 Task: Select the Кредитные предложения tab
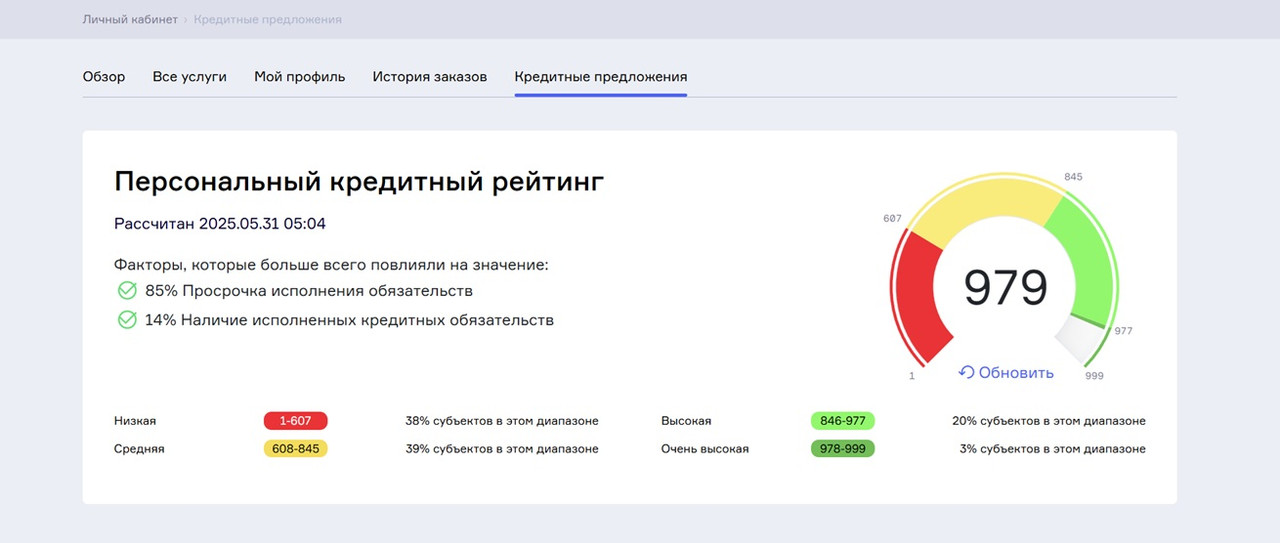pyautogui.click(x=601, y=77)
